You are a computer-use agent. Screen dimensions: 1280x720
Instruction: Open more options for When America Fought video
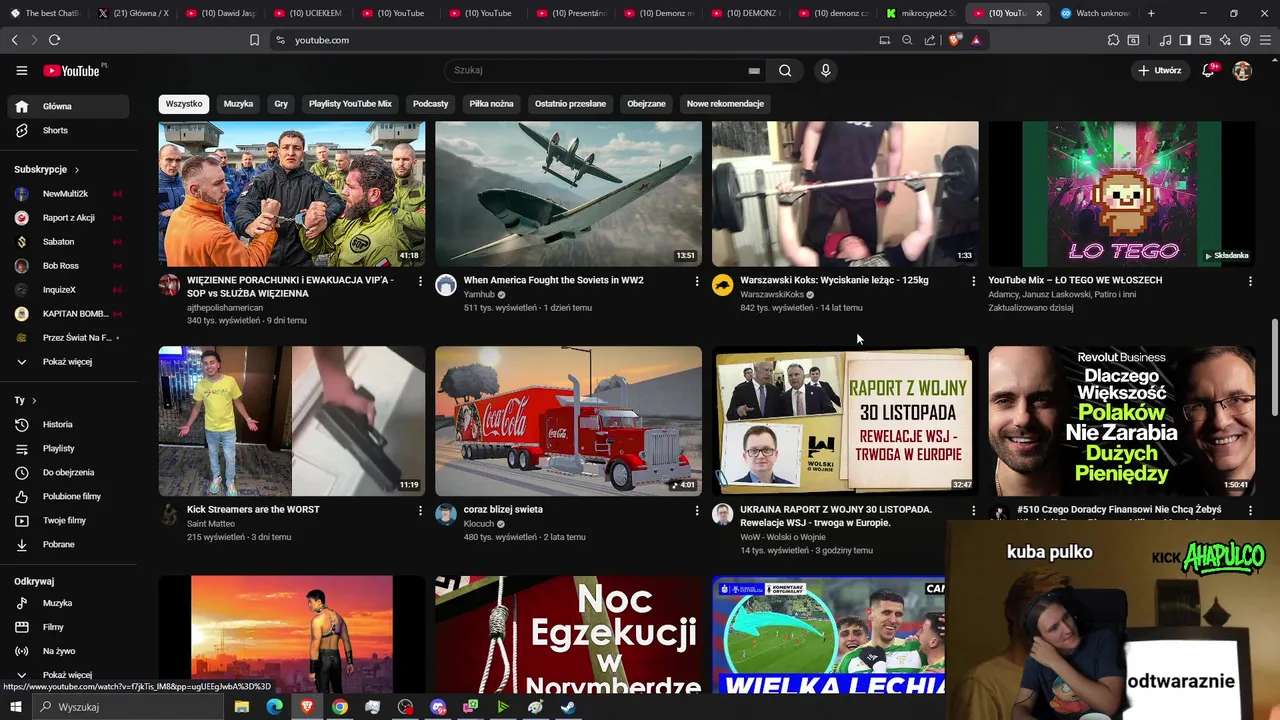tap(697, 282)
